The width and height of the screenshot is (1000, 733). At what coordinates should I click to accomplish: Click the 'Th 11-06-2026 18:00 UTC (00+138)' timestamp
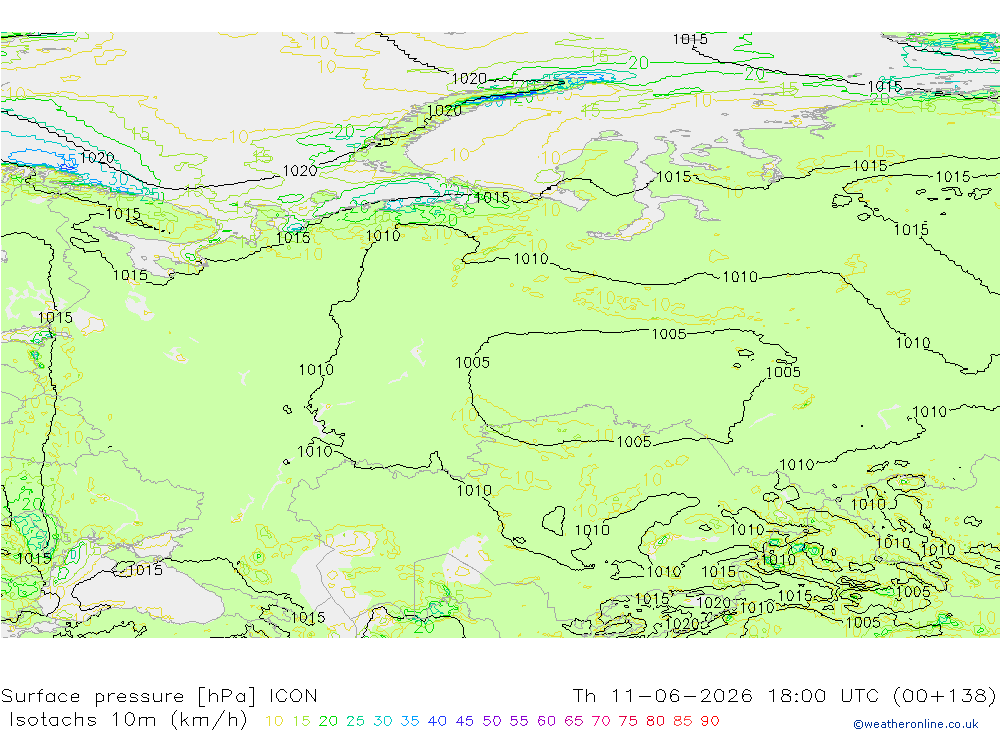click(x=784, y=695)
